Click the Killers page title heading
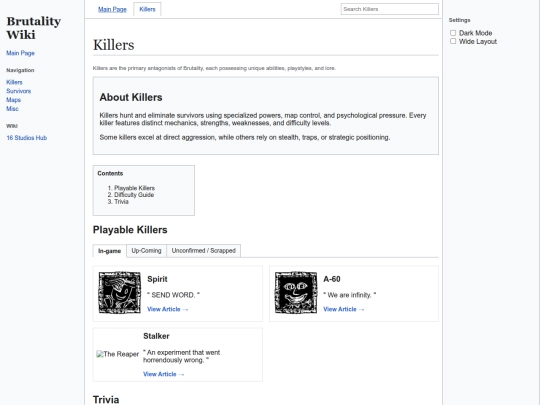 coord(114,45)
